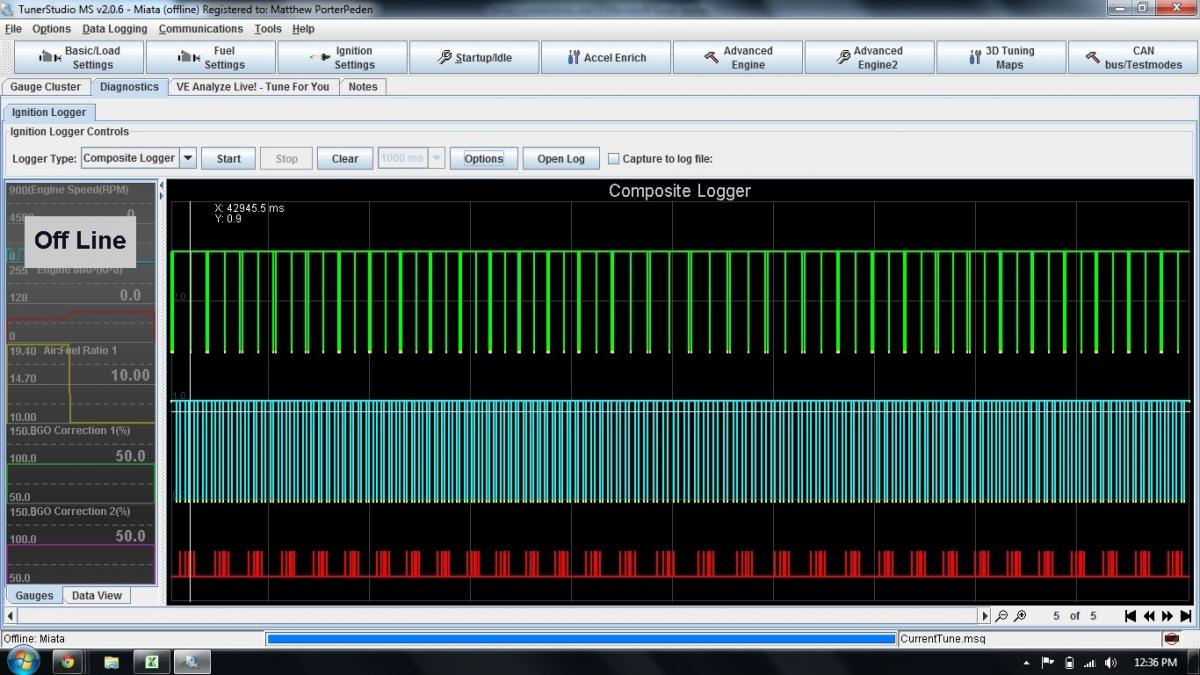
Task: Open Fuel Settings toolbar button
Action: pyautogui.click(x=211, y=58)
